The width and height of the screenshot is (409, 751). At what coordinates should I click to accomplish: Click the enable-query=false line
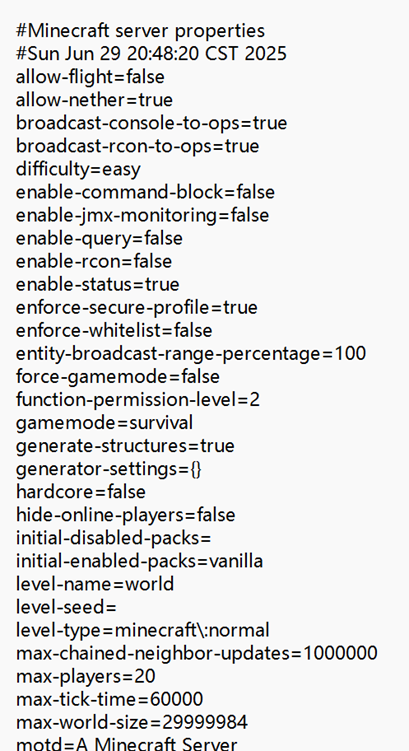point(99,239)
